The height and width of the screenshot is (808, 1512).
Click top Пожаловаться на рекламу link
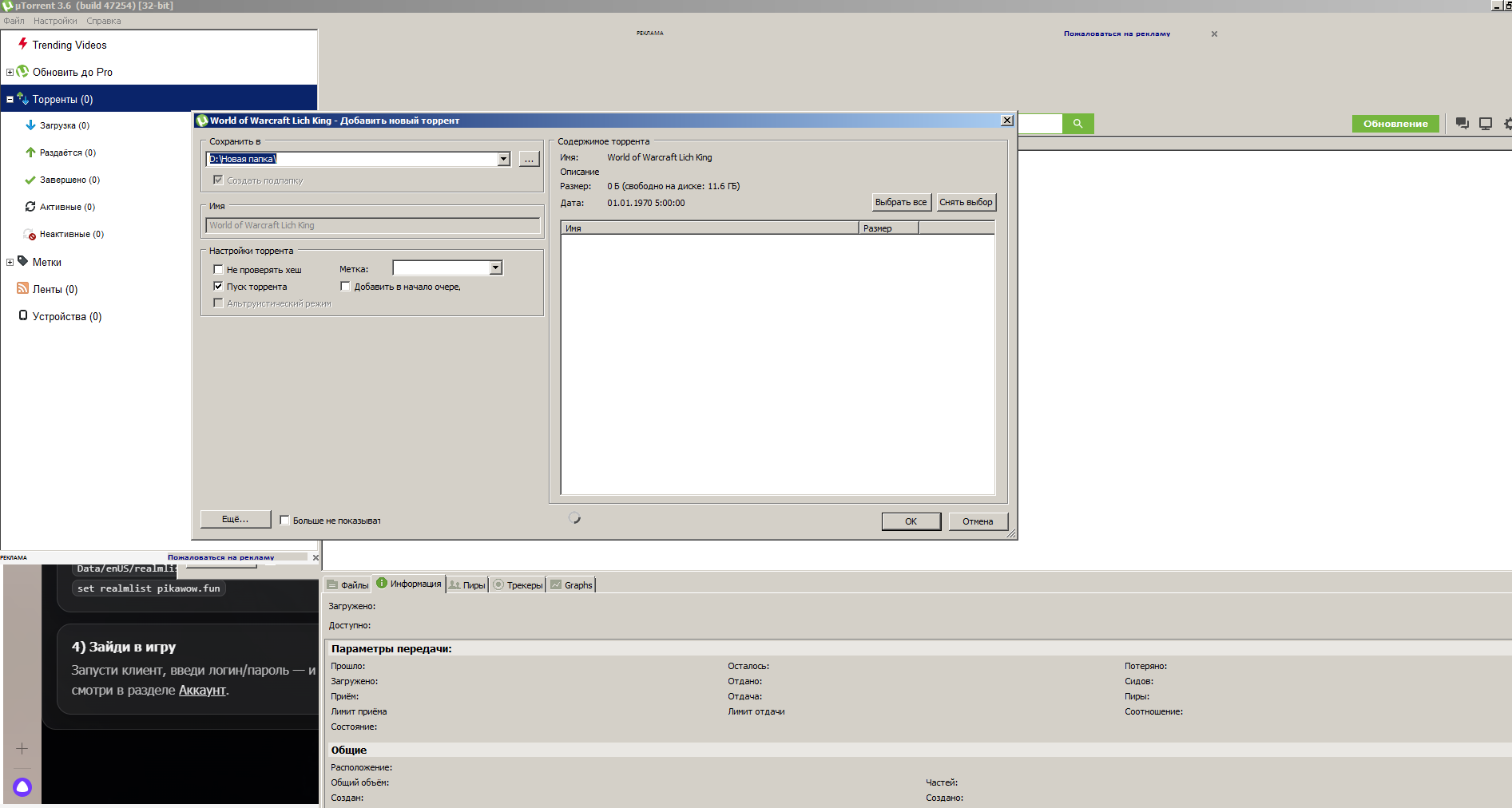click(x=1117, y=34)
